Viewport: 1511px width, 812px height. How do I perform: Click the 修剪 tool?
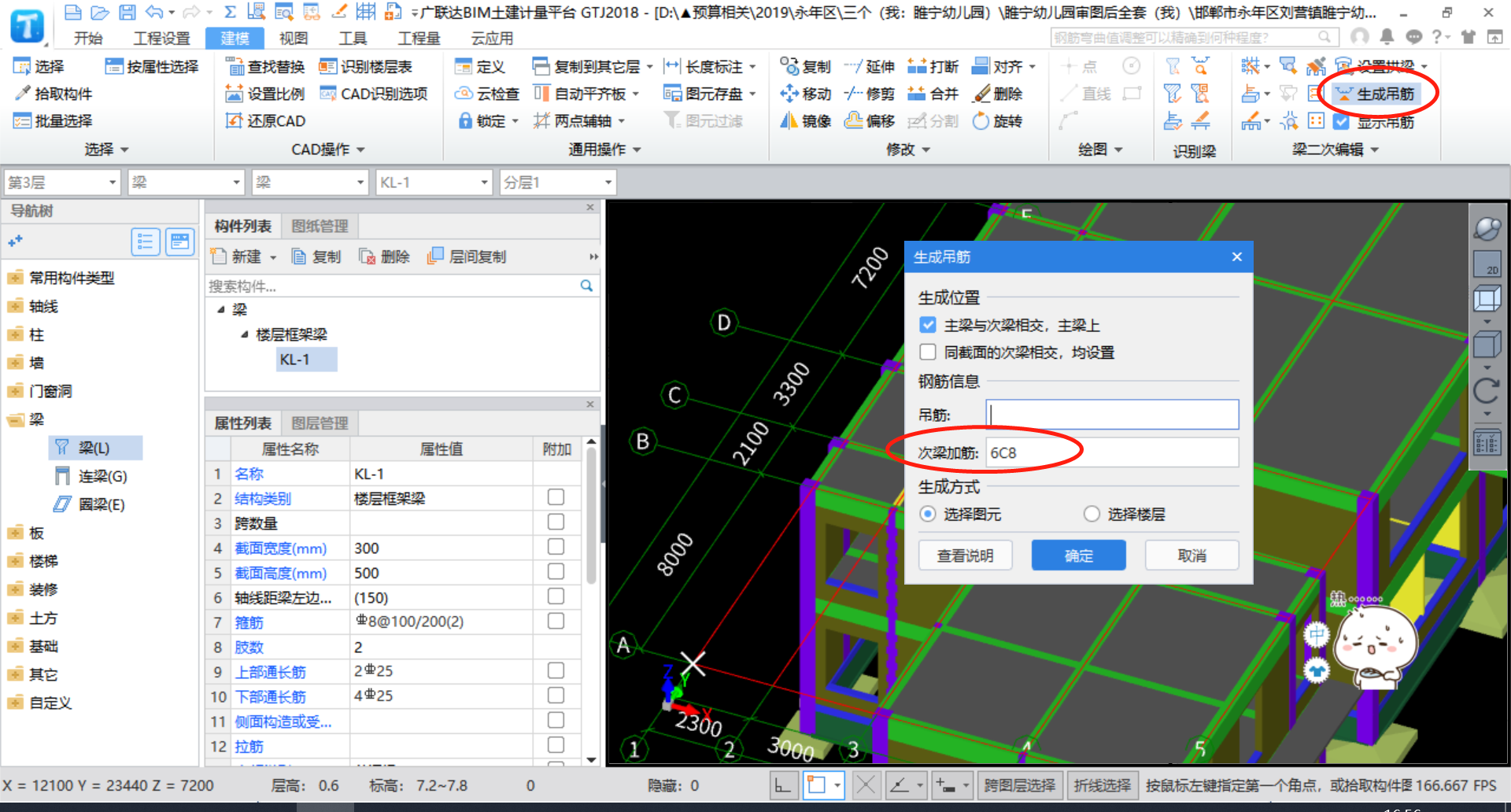[x=869, y=94]
